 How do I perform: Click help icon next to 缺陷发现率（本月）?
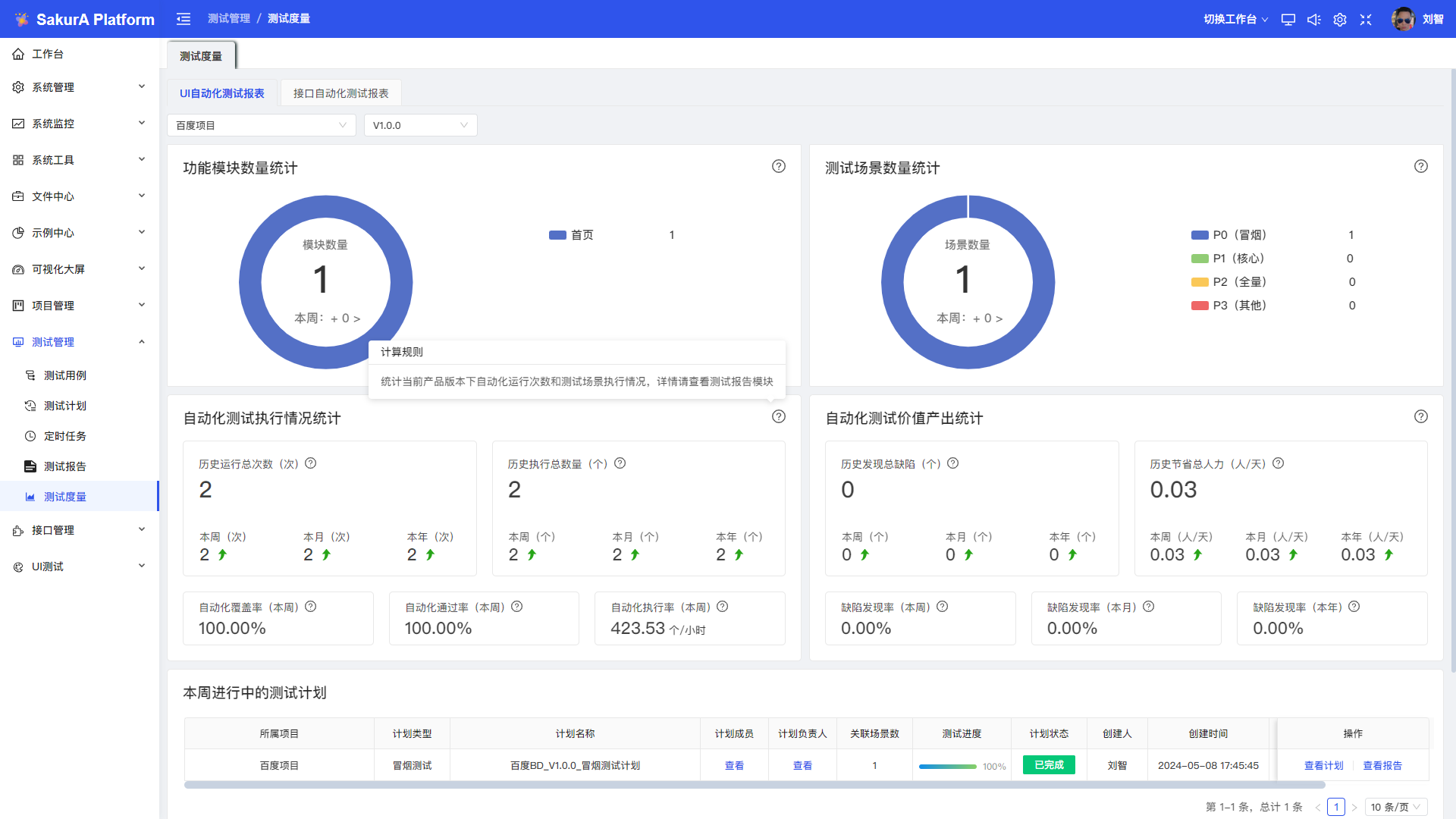click(1149, 607)
